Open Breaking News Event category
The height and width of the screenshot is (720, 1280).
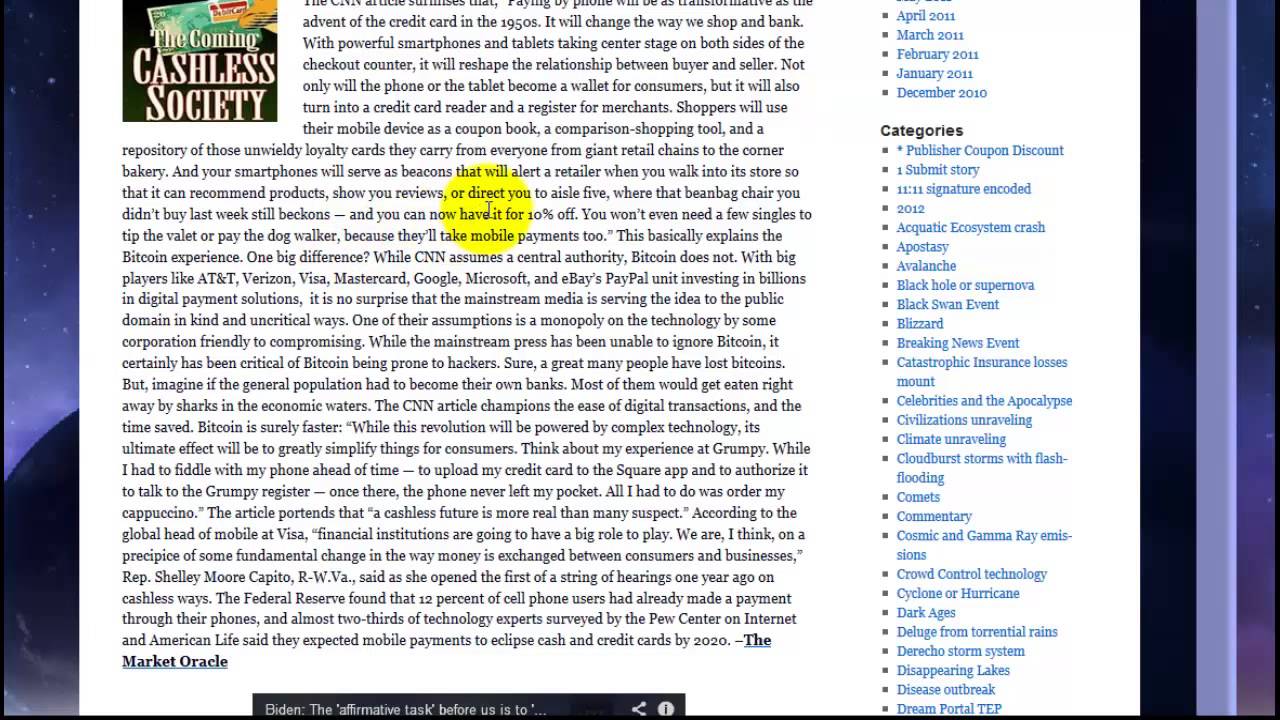[x=958, y=343]
